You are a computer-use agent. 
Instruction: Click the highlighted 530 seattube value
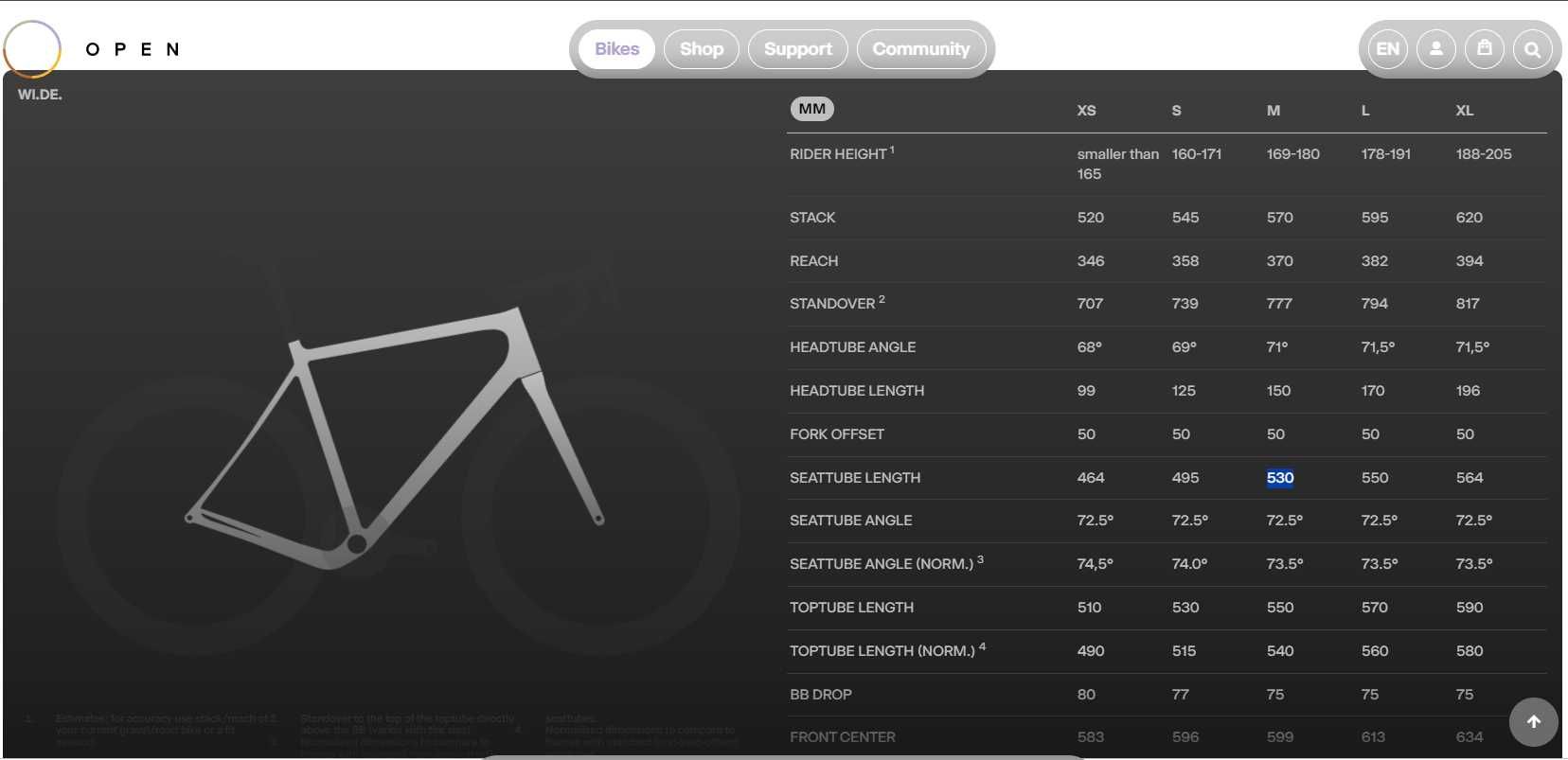(x=1280, y=478)
